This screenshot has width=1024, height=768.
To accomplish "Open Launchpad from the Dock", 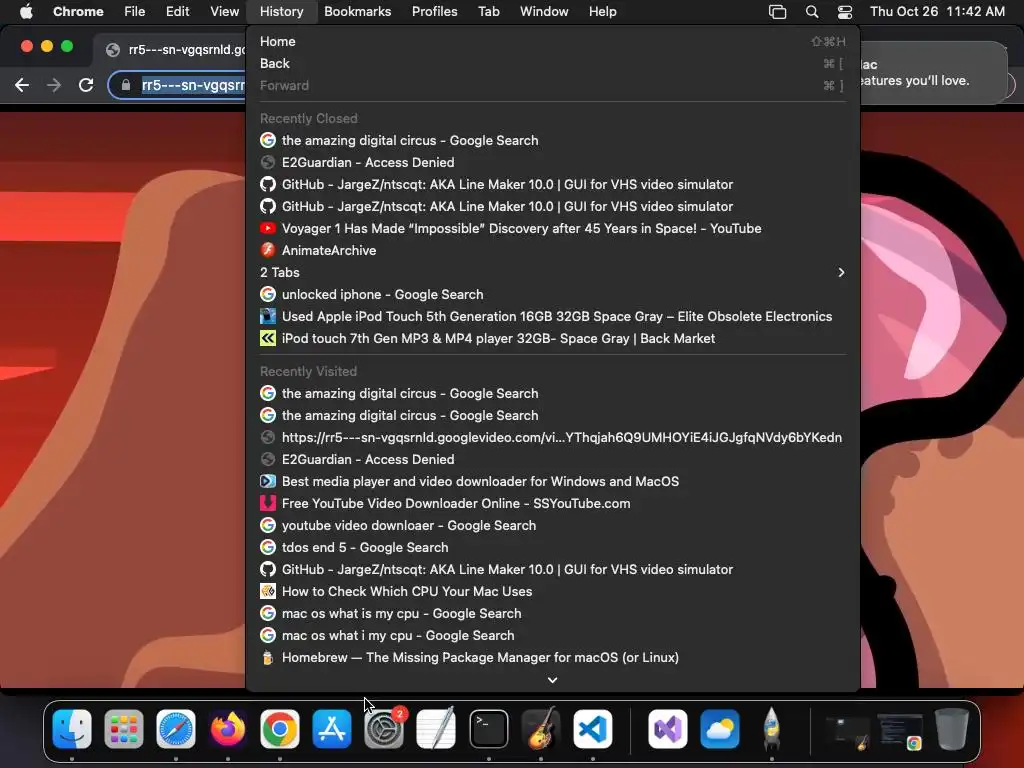I will 123,729.
